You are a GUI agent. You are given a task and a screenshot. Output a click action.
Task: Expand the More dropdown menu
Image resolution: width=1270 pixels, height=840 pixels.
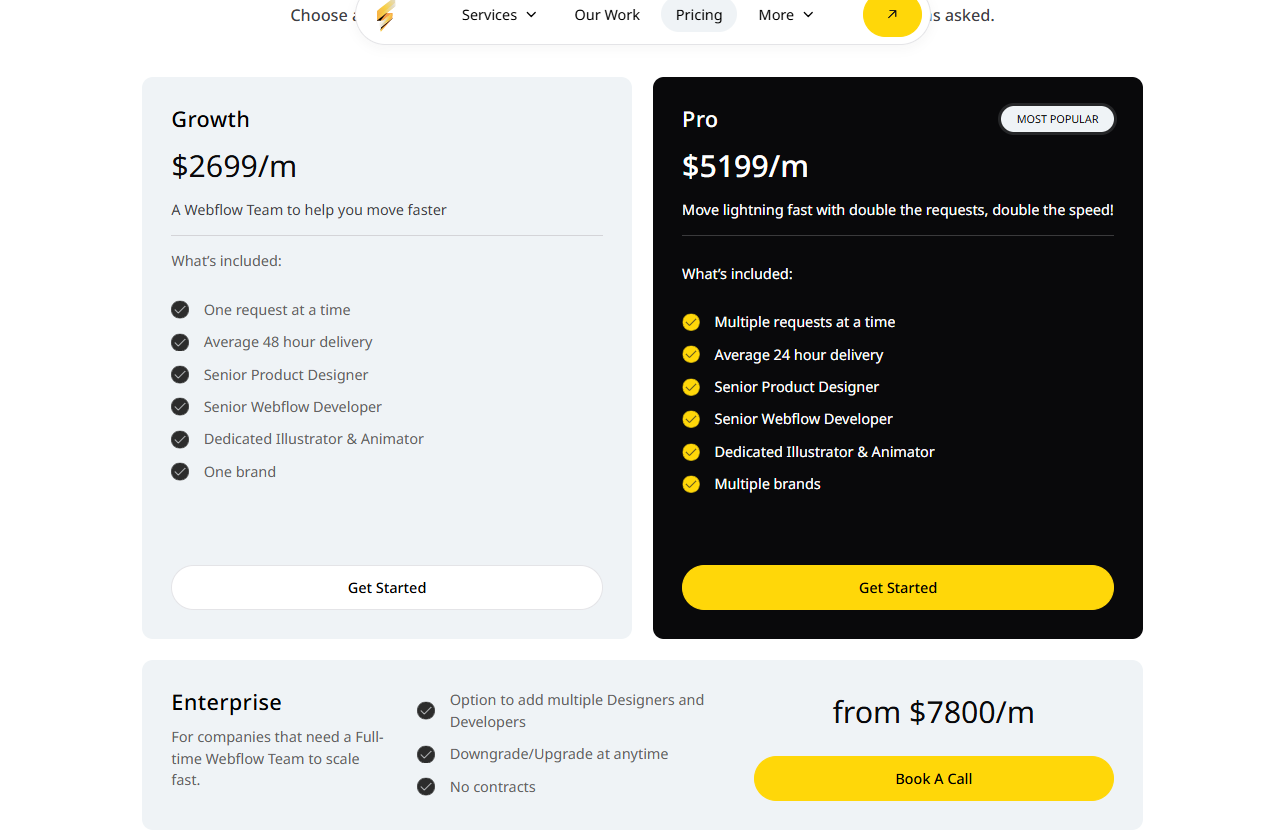pyautogui.click(x=786, y=15)
